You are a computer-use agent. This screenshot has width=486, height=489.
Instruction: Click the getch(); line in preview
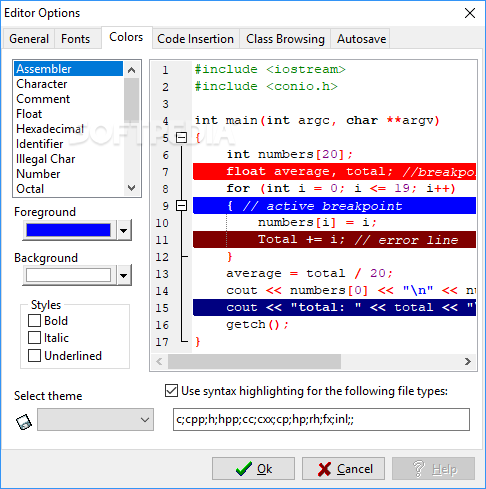(x=257, y=324)
